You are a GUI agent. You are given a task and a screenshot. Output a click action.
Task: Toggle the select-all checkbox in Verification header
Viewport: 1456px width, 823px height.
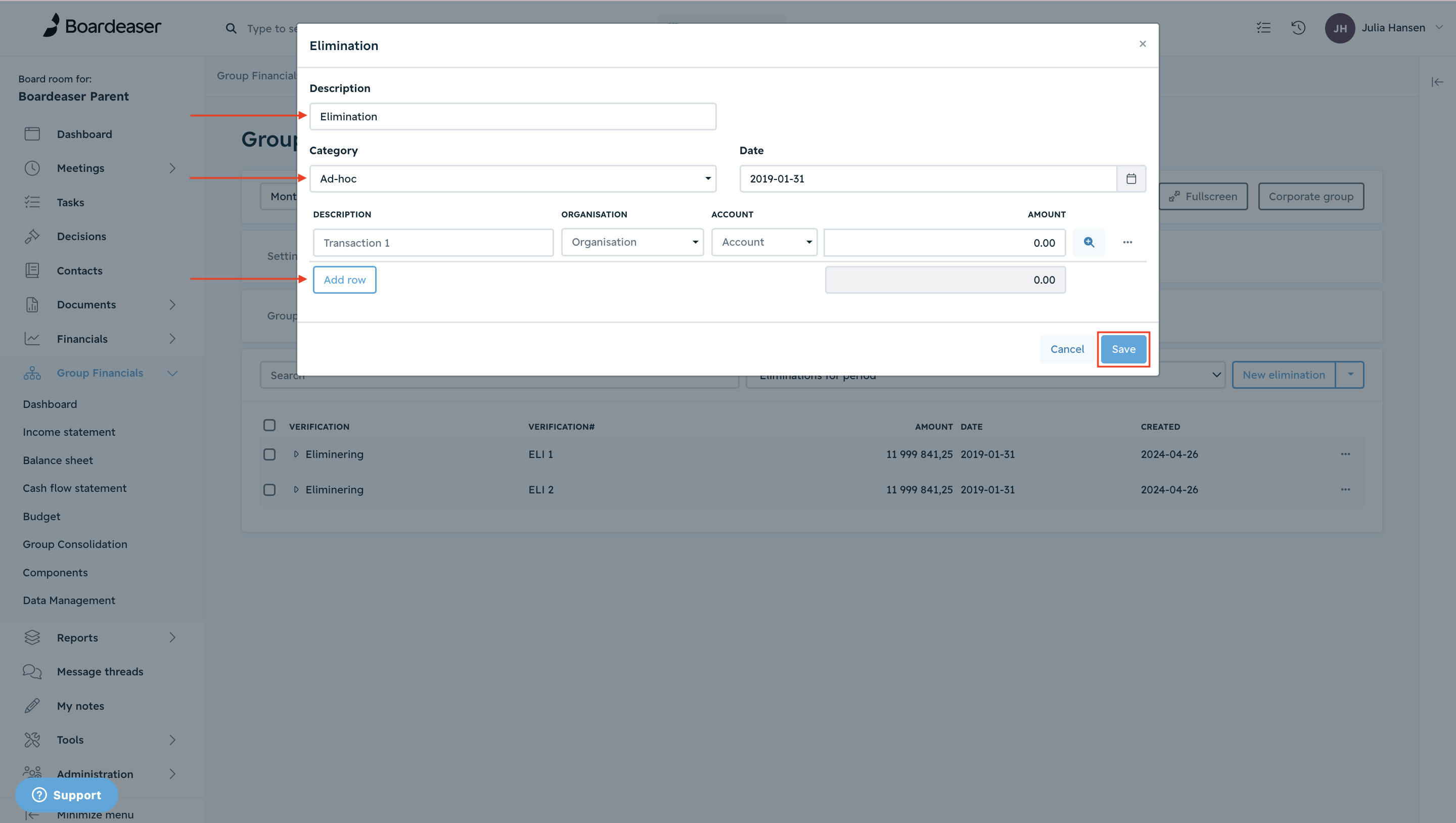[x=269, y=425]
